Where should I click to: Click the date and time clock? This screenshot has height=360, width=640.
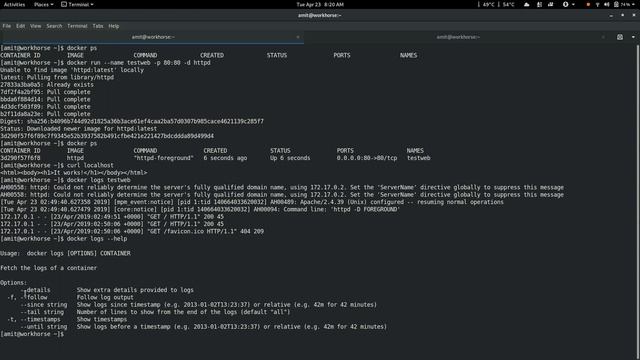[320, 4]
